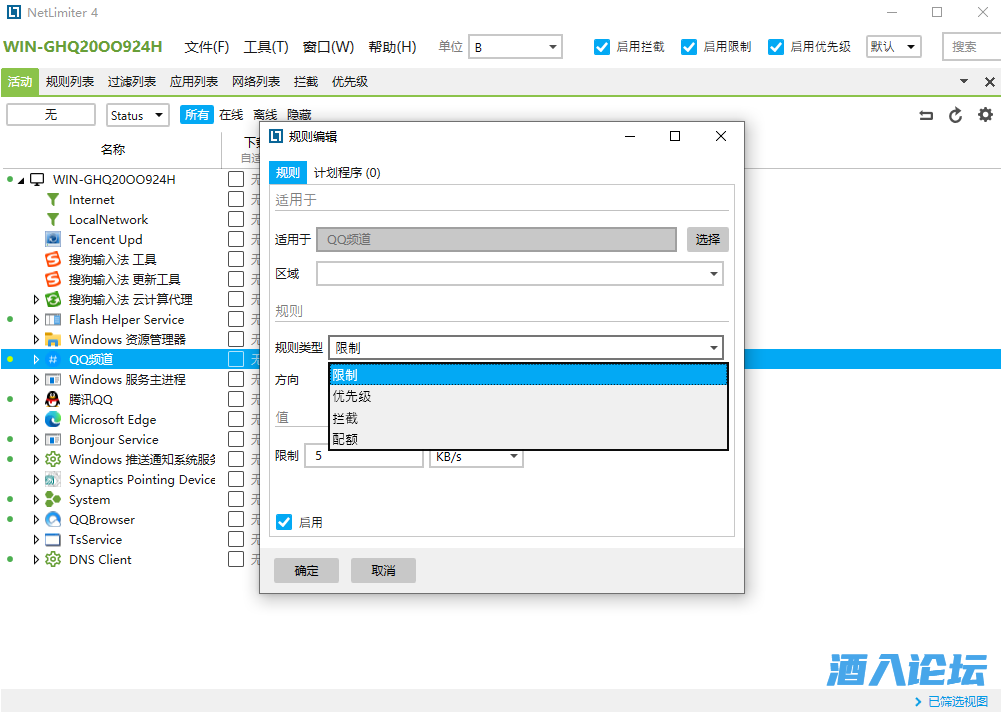
Task: Click the Internet filter funnel icon
Action: (53, 199)
